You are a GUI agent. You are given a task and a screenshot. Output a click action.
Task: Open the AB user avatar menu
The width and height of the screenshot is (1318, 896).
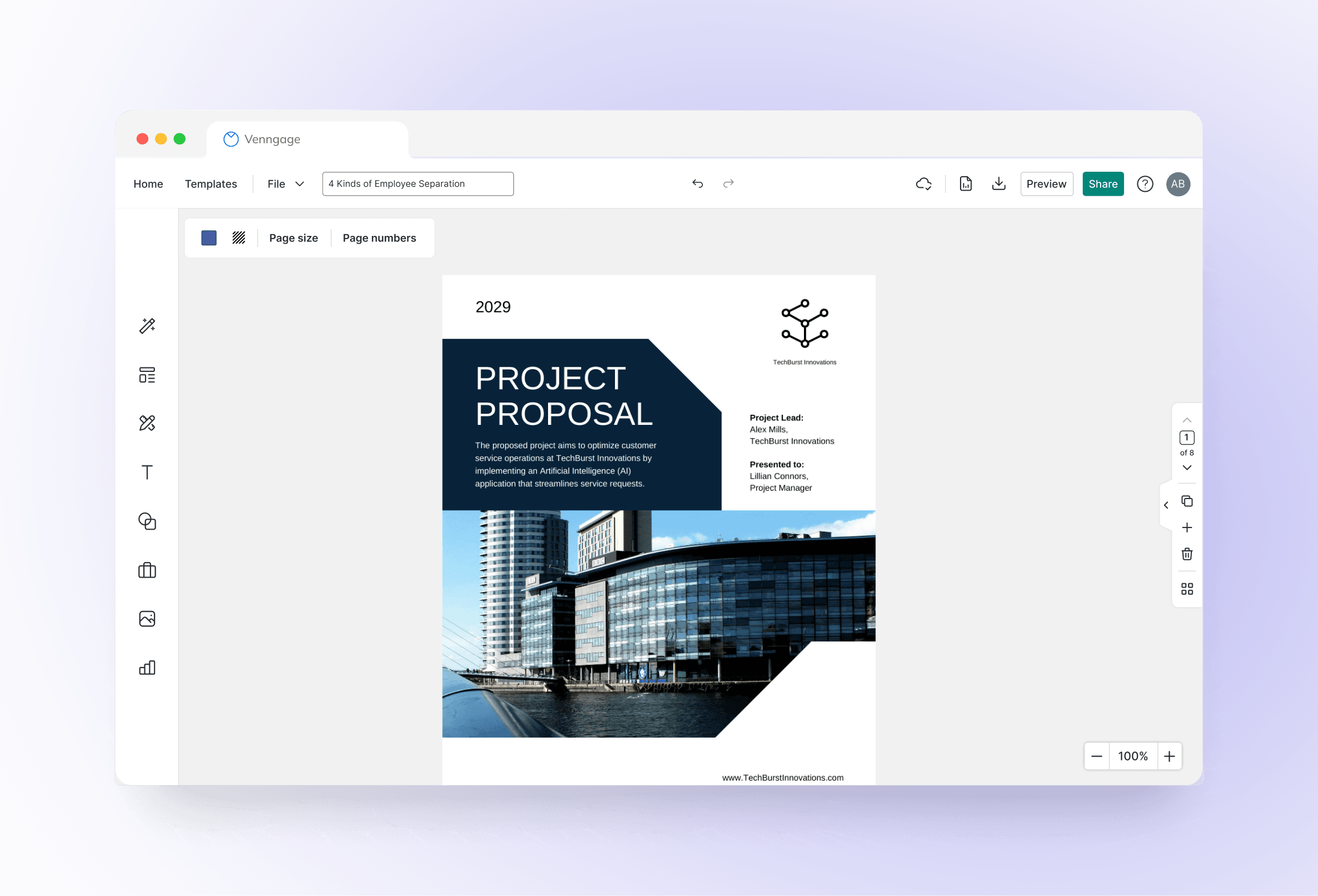coord(1178,184)
